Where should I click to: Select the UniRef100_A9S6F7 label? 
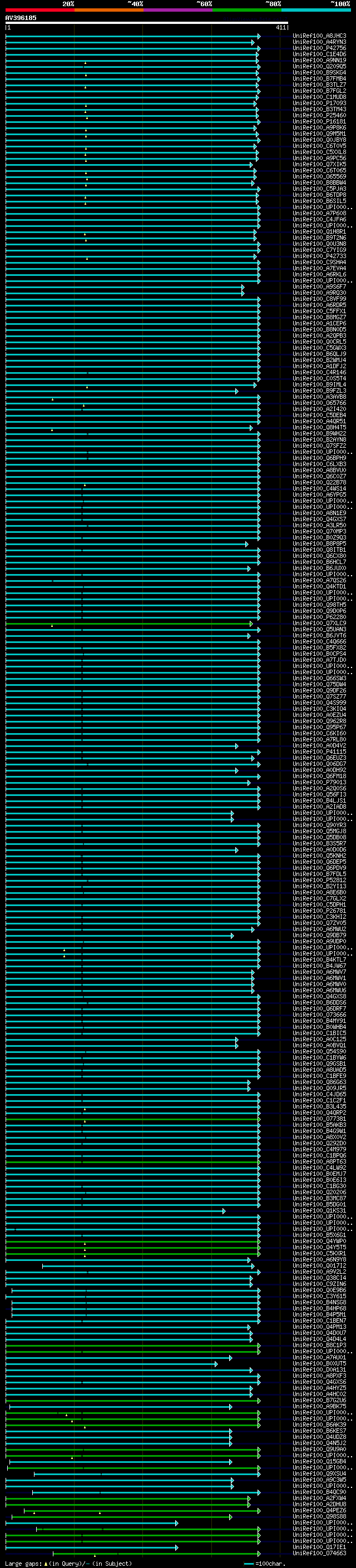point(319,286)
